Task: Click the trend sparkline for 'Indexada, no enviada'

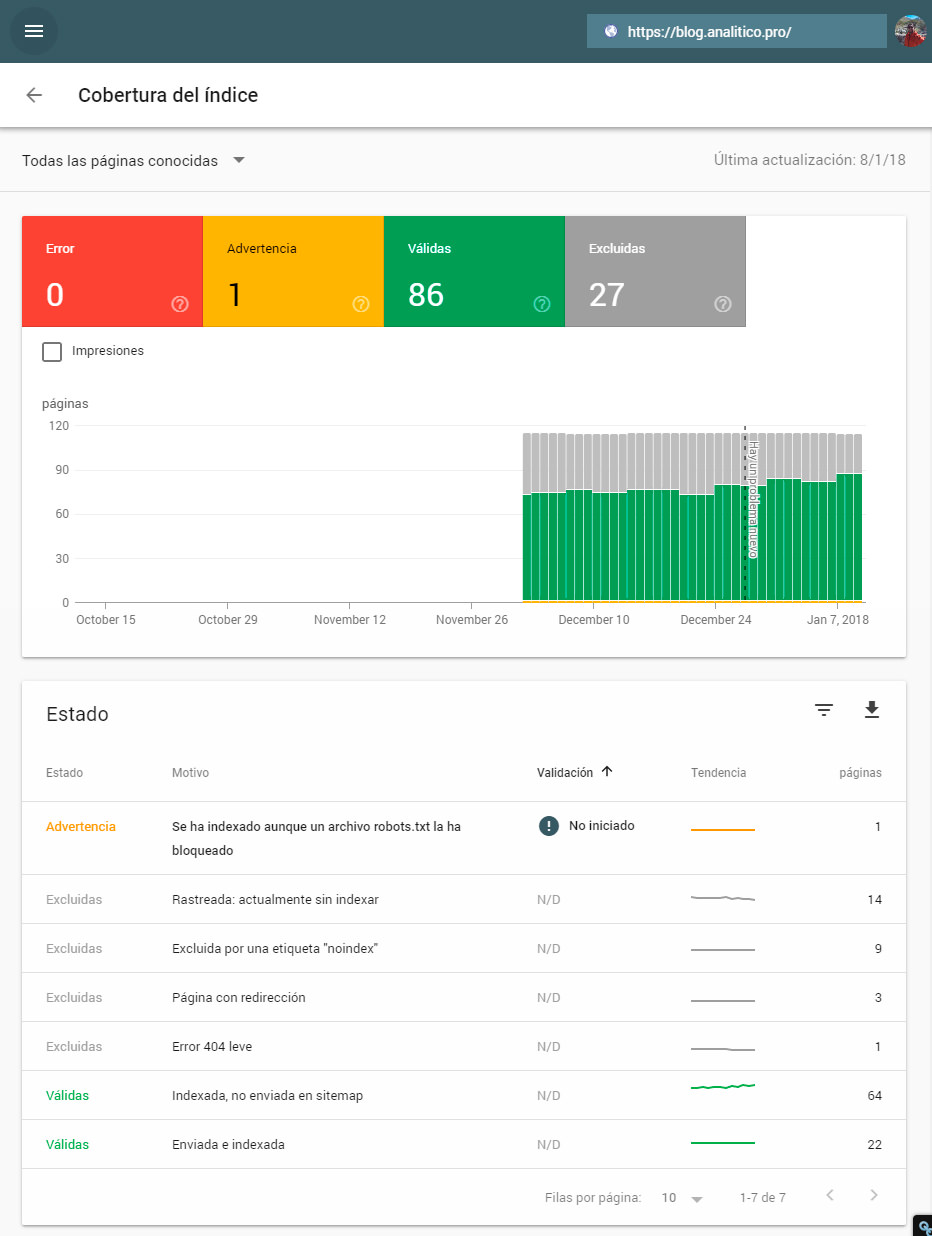Action: [723, 1086]
